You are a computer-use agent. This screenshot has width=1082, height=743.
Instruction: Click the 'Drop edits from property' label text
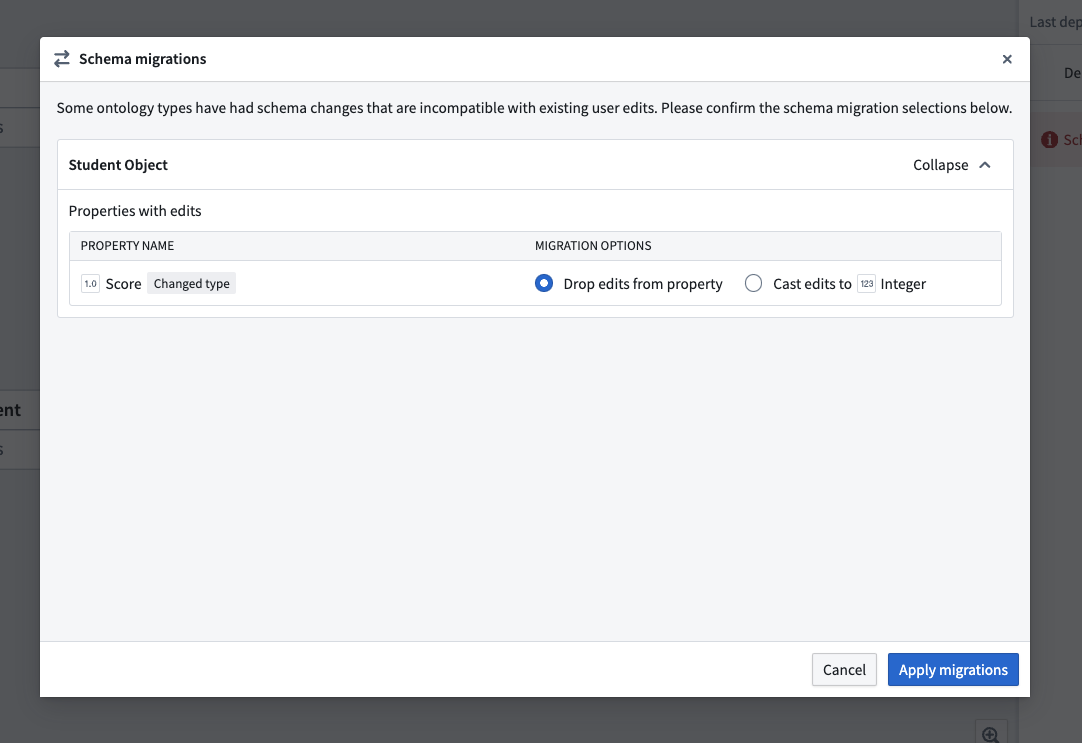pyautogui.click(x=642, y=284)
